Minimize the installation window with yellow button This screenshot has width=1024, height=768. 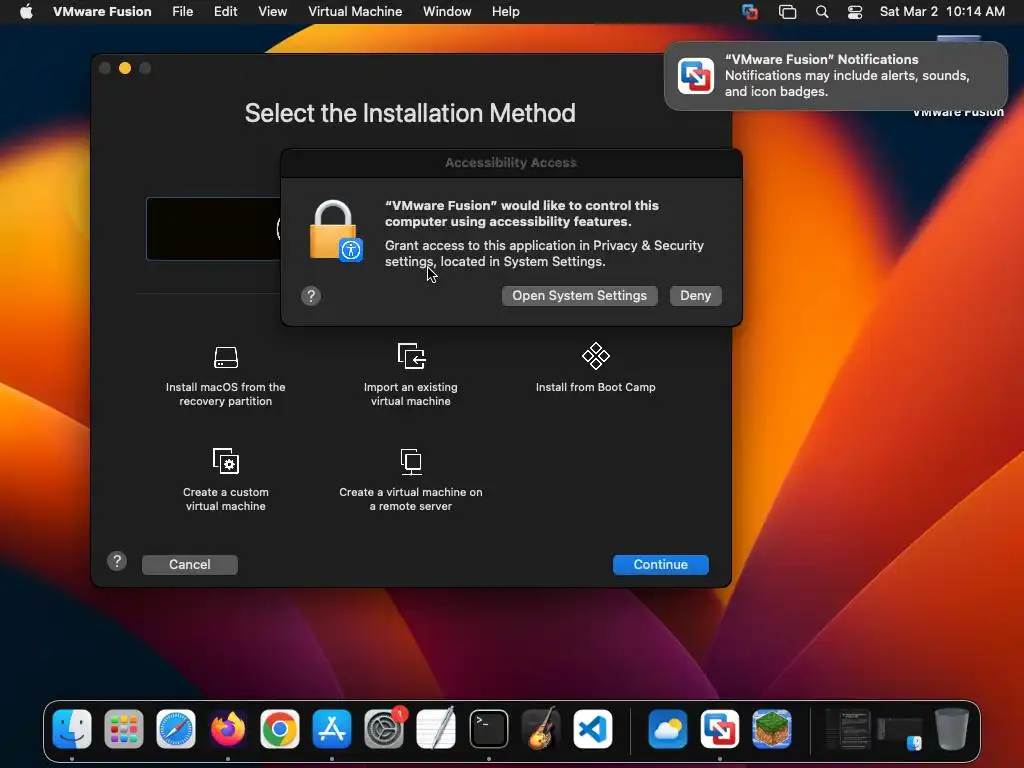tap(125, 68)
